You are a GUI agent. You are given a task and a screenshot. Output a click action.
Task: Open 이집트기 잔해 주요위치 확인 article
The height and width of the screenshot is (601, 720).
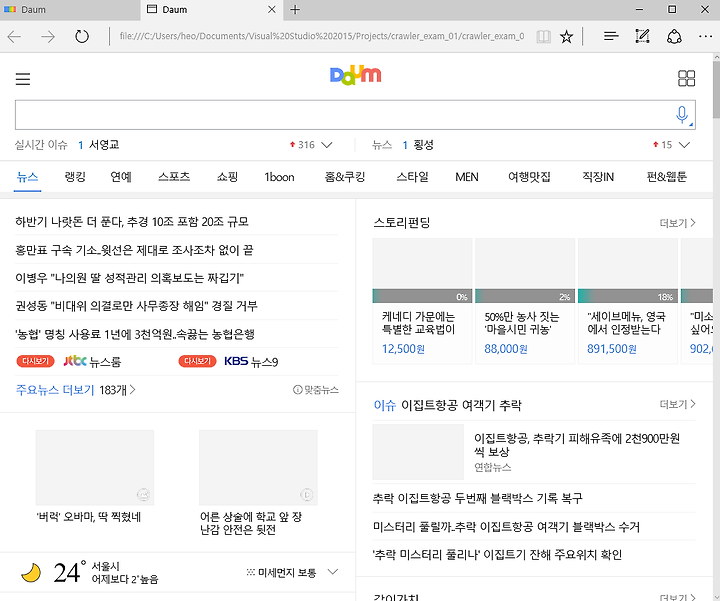pyautogui.click(x=497, y=555)
